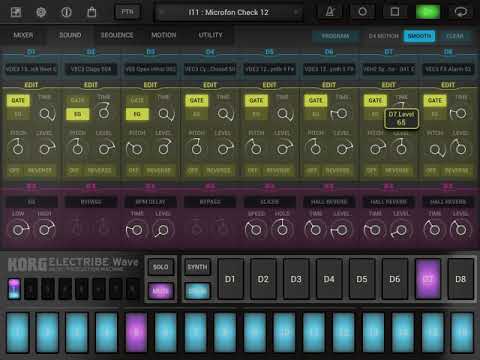Go to the next pattern with right arrow
The height and width of the screenshot is (360, 480).
(x=295, y=12)
